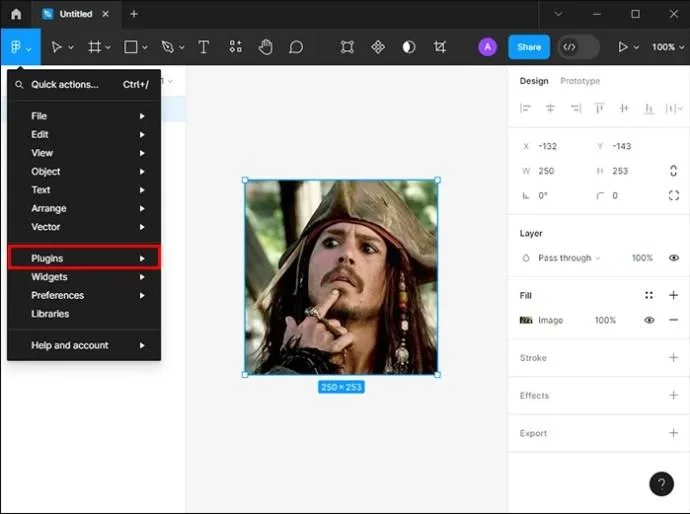This screenshot has height=514, width=690.
Task: Open the Resources tool
Action: [235, 47]
